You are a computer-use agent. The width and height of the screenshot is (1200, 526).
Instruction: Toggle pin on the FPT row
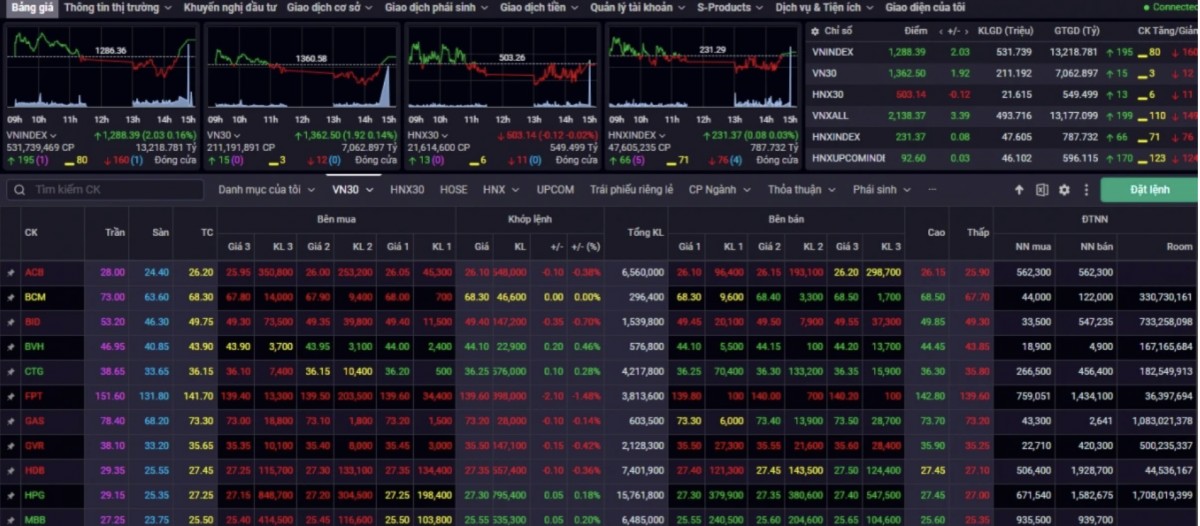[x=11, y=396]
